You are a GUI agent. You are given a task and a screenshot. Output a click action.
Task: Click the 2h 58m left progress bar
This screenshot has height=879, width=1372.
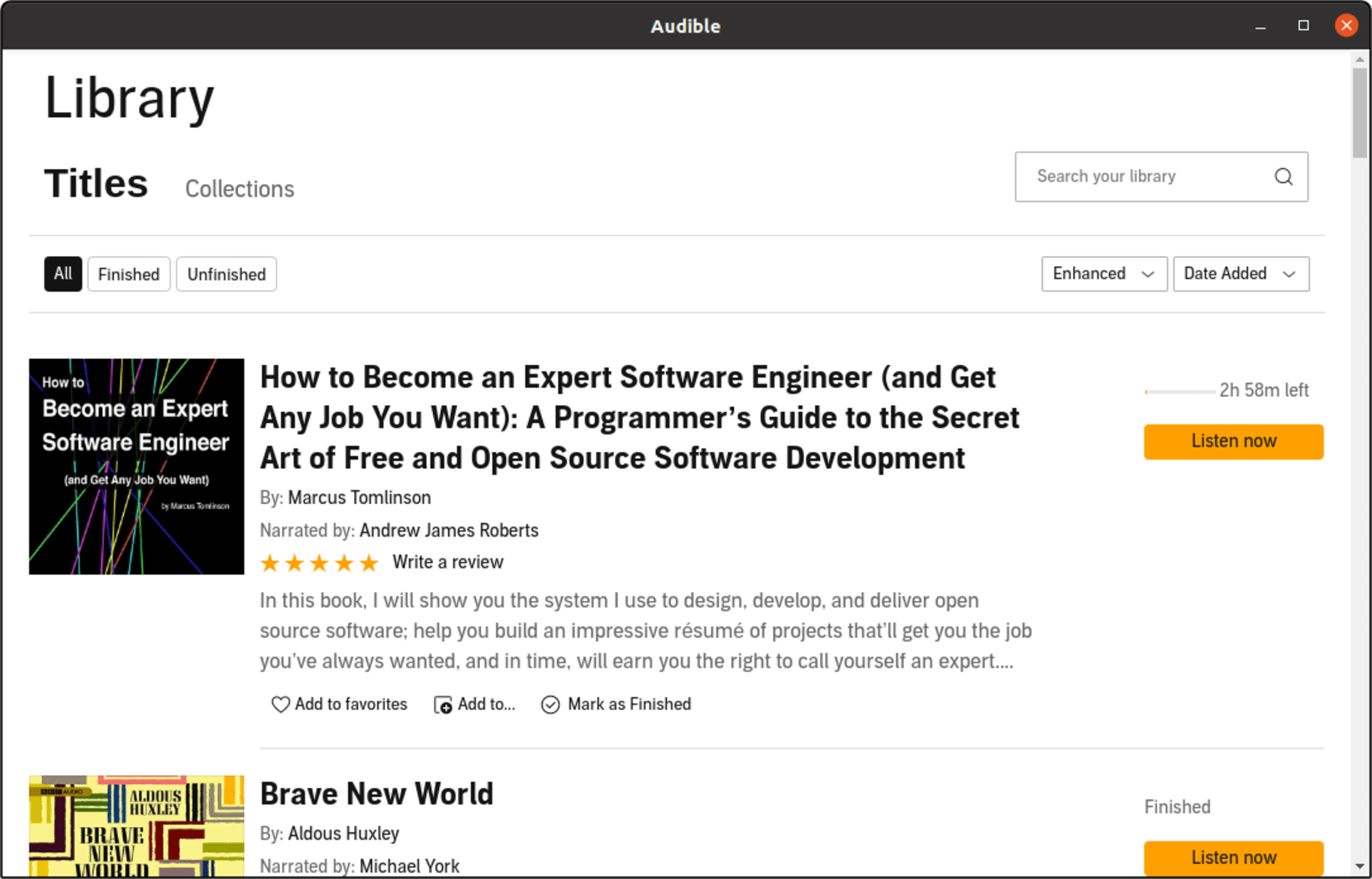tap(1179, 392)
